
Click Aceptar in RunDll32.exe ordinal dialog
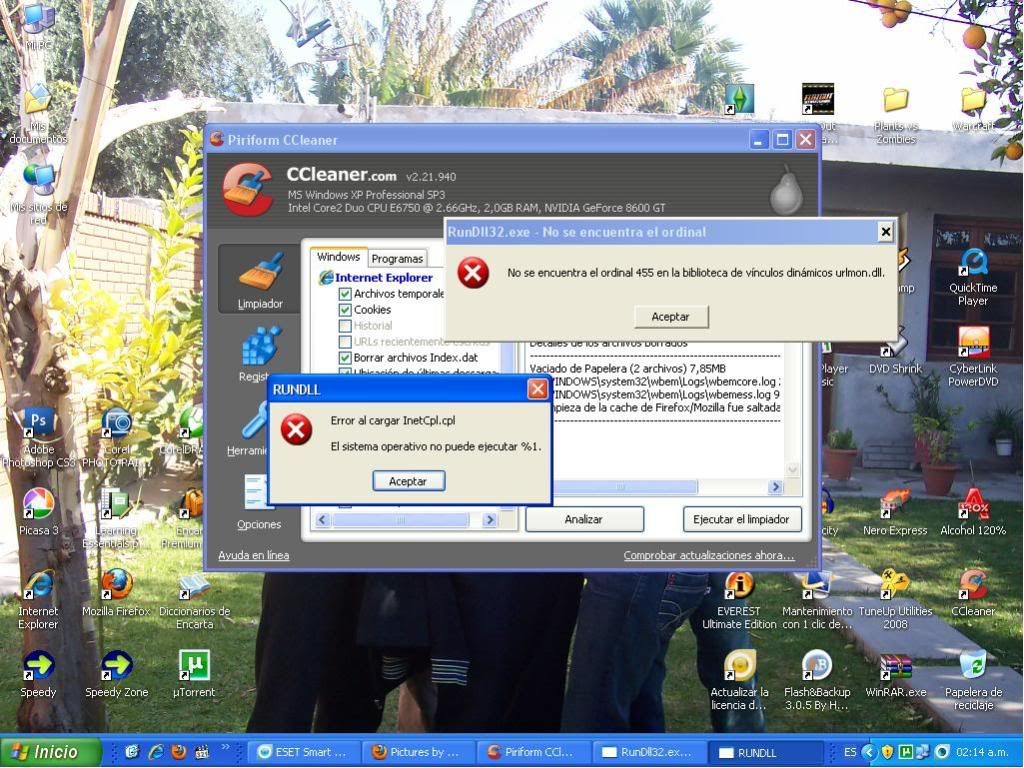pyautogui.click(x=671, y=316)
